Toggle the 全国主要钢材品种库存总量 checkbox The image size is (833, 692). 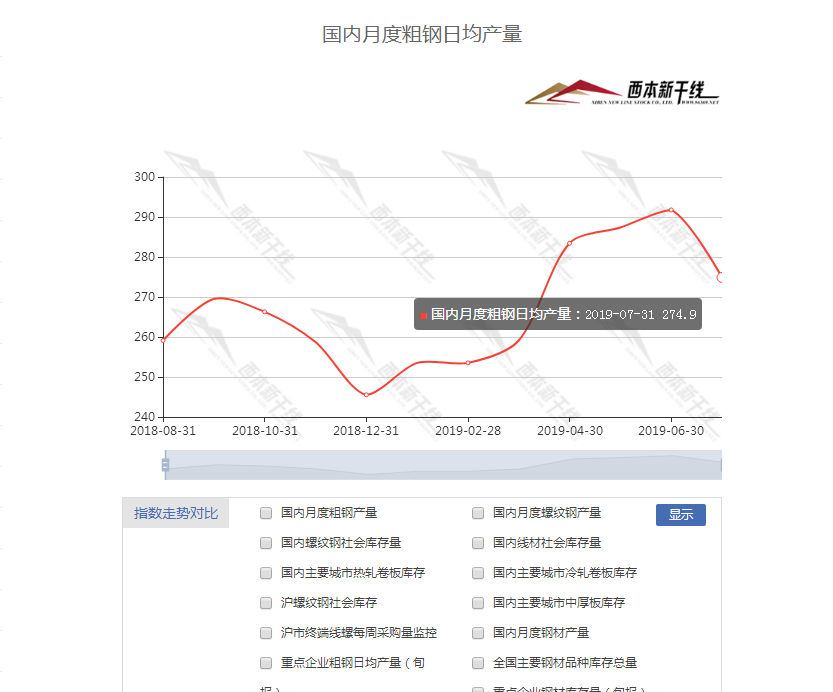[x=478, y=663]
